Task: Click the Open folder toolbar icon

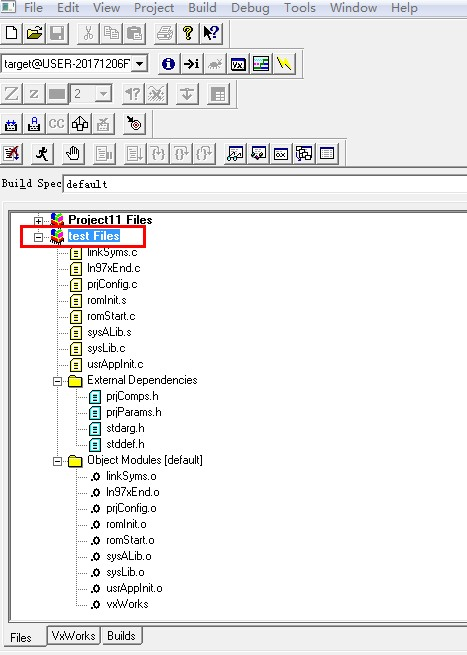Action: 34,33
